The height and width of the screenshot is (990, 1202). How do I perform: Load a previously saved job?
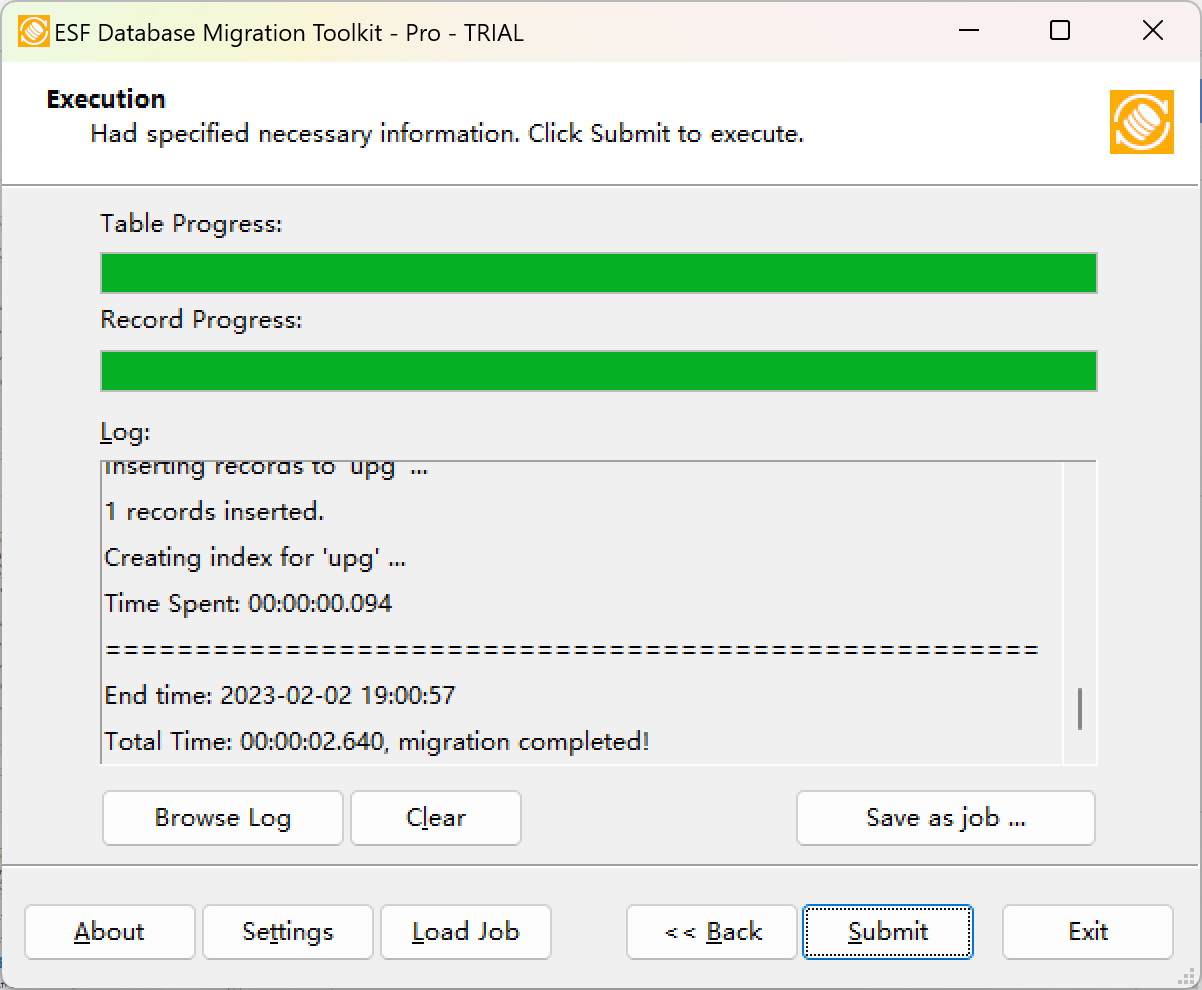(465, 931)
